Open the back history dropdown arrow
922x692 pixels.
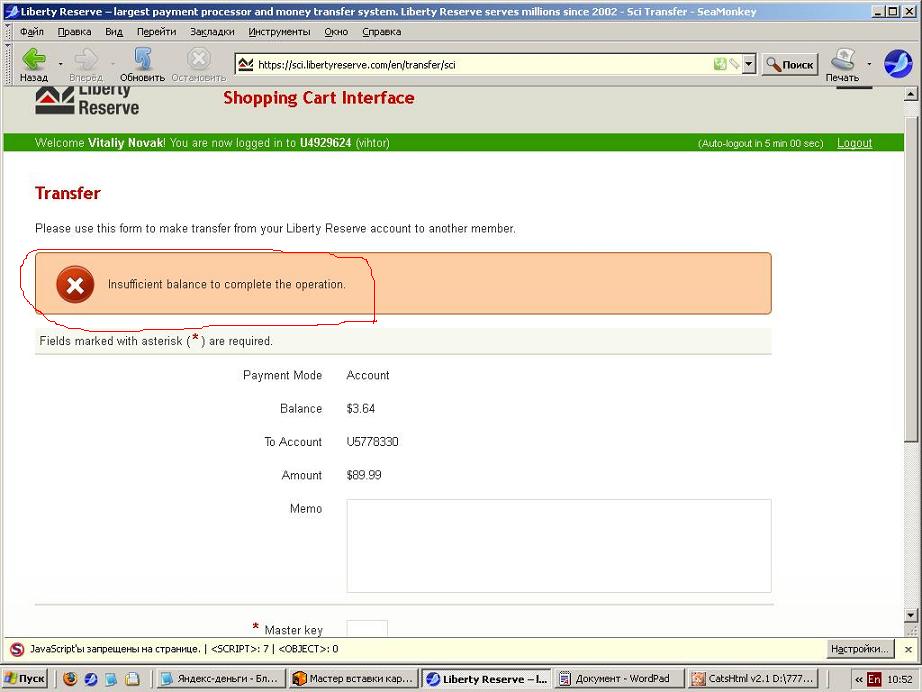click(x=60, y=63)
